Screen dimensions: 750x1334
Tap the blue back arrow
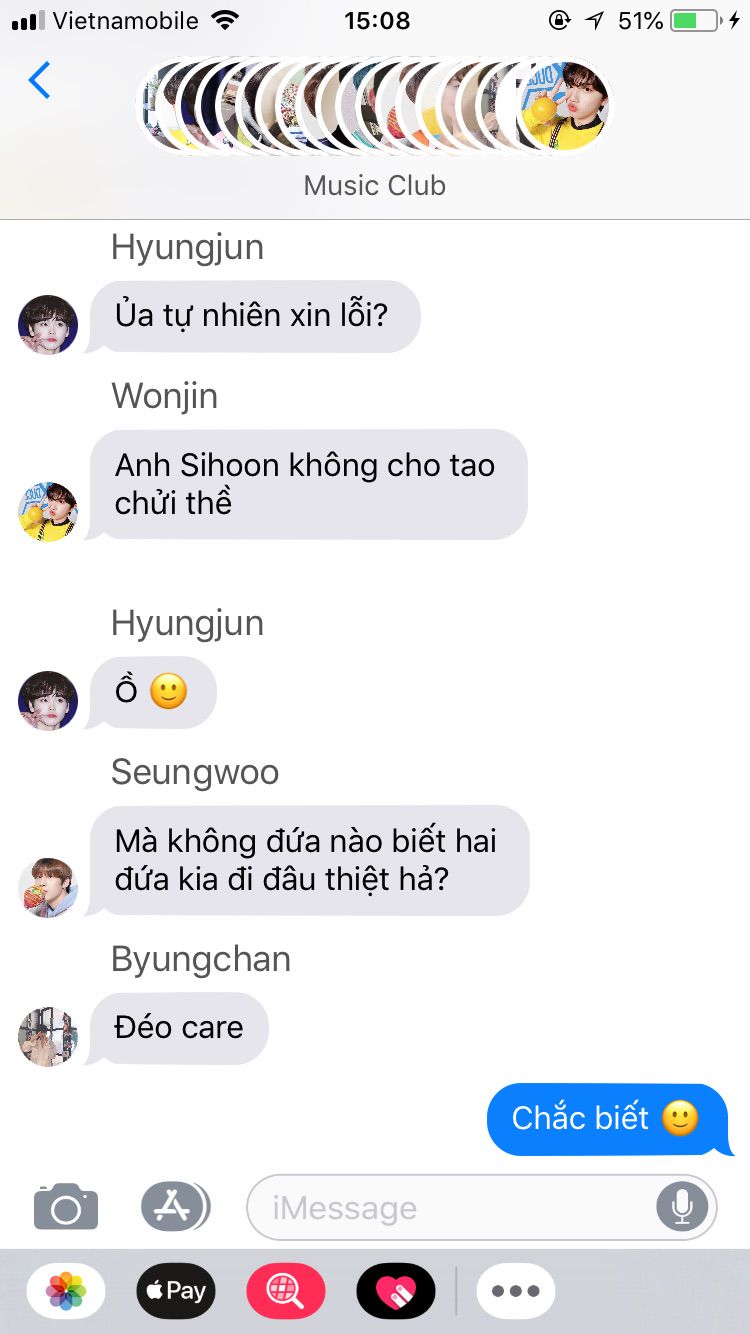[x=39, y=80]
